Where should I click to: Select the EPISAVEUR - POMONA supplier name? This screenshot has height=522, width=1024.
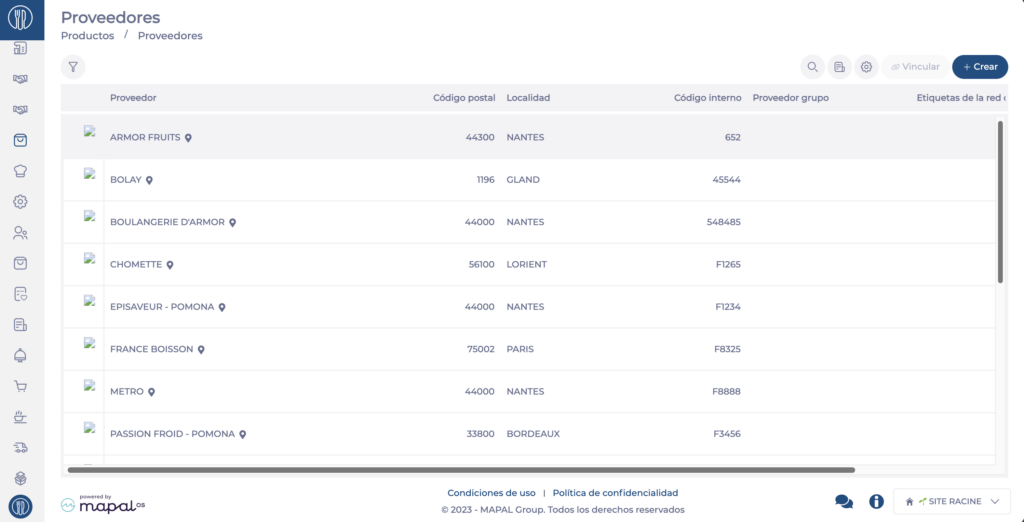click(x=162, y=307)
